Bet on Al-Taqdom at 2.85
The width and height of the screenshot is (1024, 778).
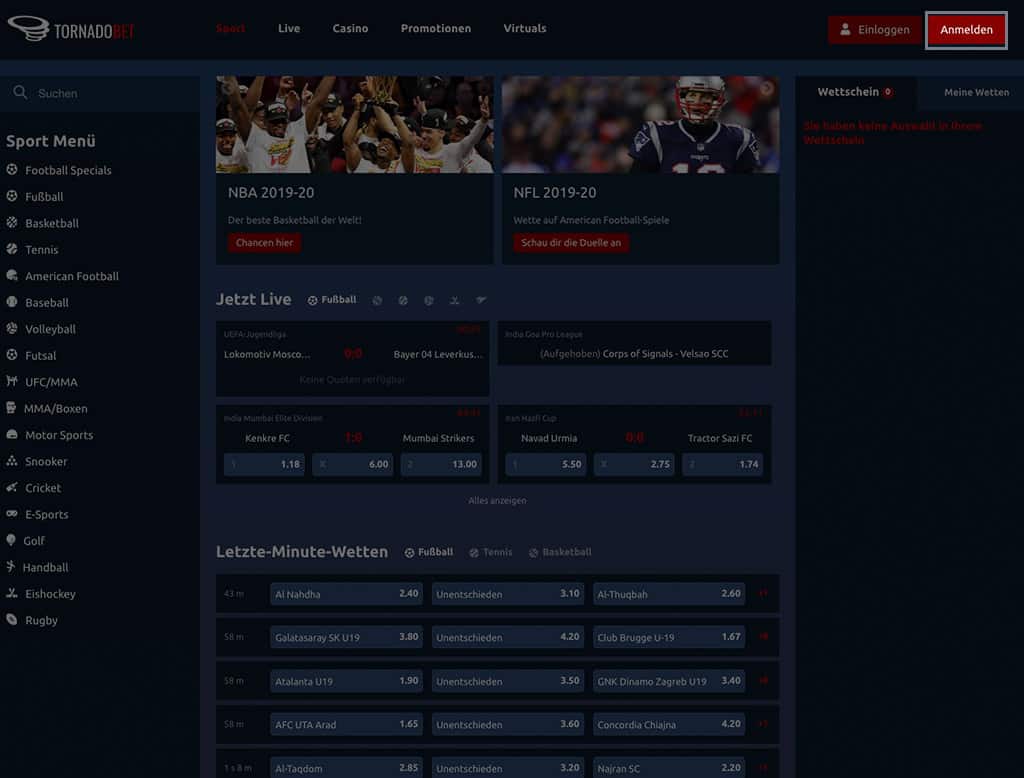click(x=346, y=768)
